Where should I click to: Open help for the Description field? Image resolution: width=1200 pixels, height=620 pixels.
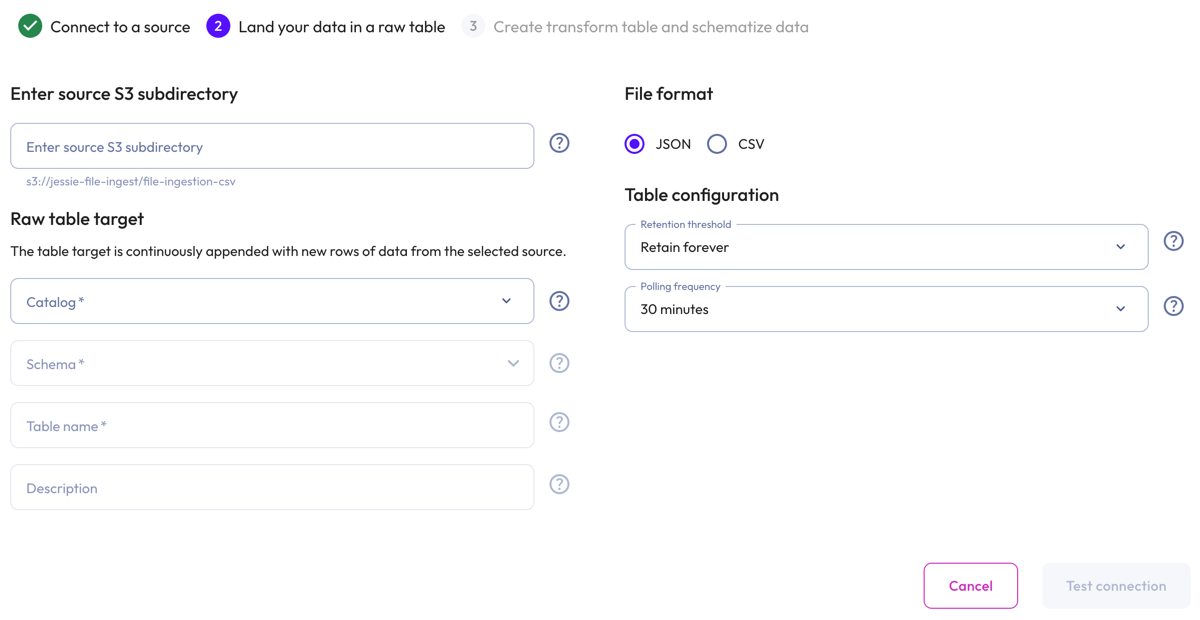click(x=559, y=483)
